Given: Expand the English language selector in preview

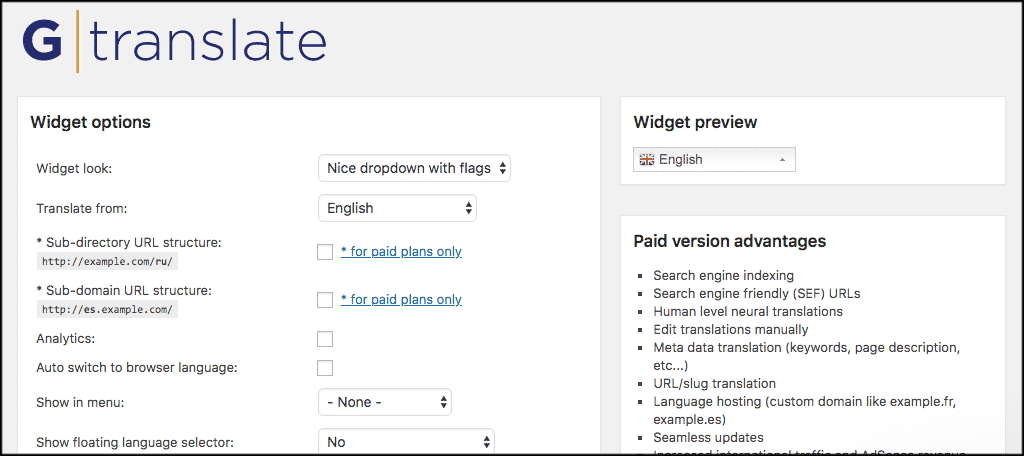Looking at the screenshot, I should click(714, 159).
